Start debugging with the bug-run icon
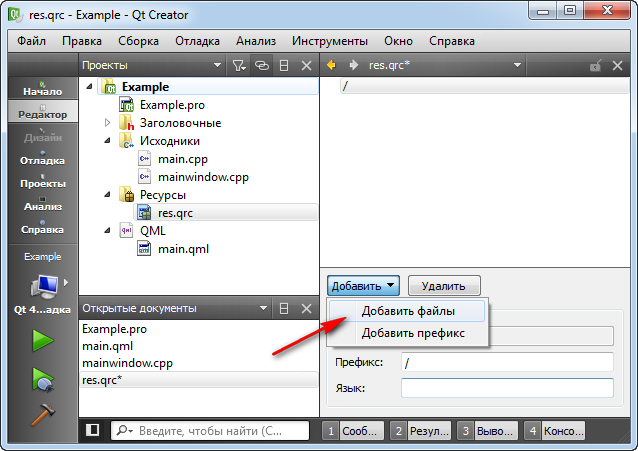 click(42, 379)
